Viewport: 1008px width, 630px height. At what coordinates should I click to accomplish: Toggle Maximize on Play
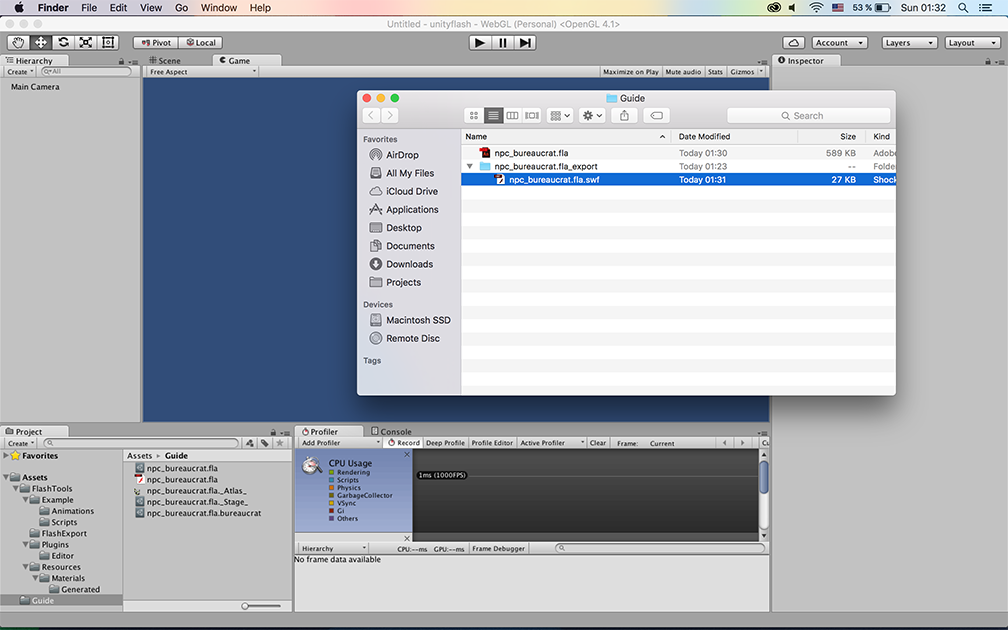[x=630, y=72]
